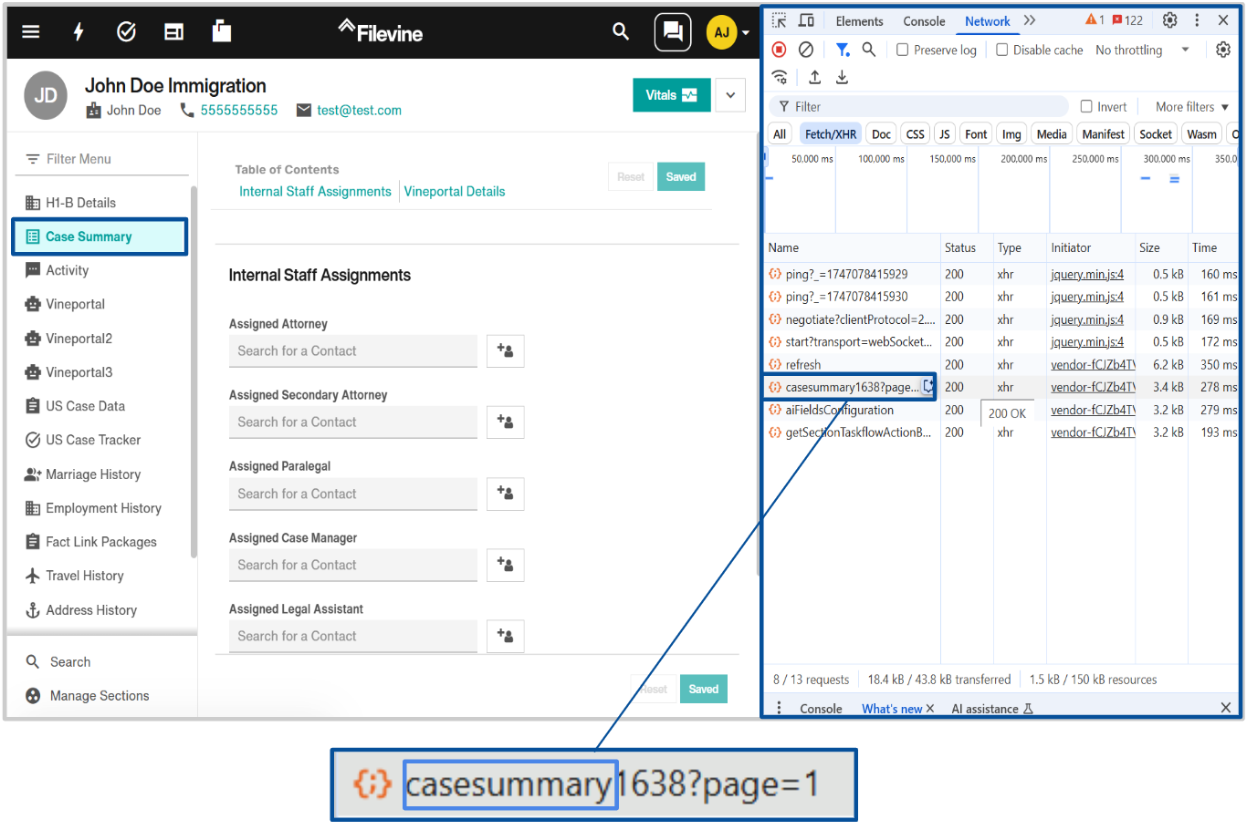The image size is (1246, 826).
Task: Open DevTools settings gear in top row
Action: click(1170, 21)
